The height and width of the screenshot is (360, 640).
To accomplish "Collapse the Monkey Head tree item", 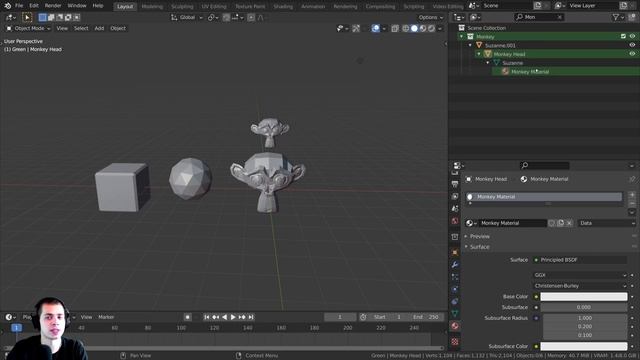I will coord(479,54).
